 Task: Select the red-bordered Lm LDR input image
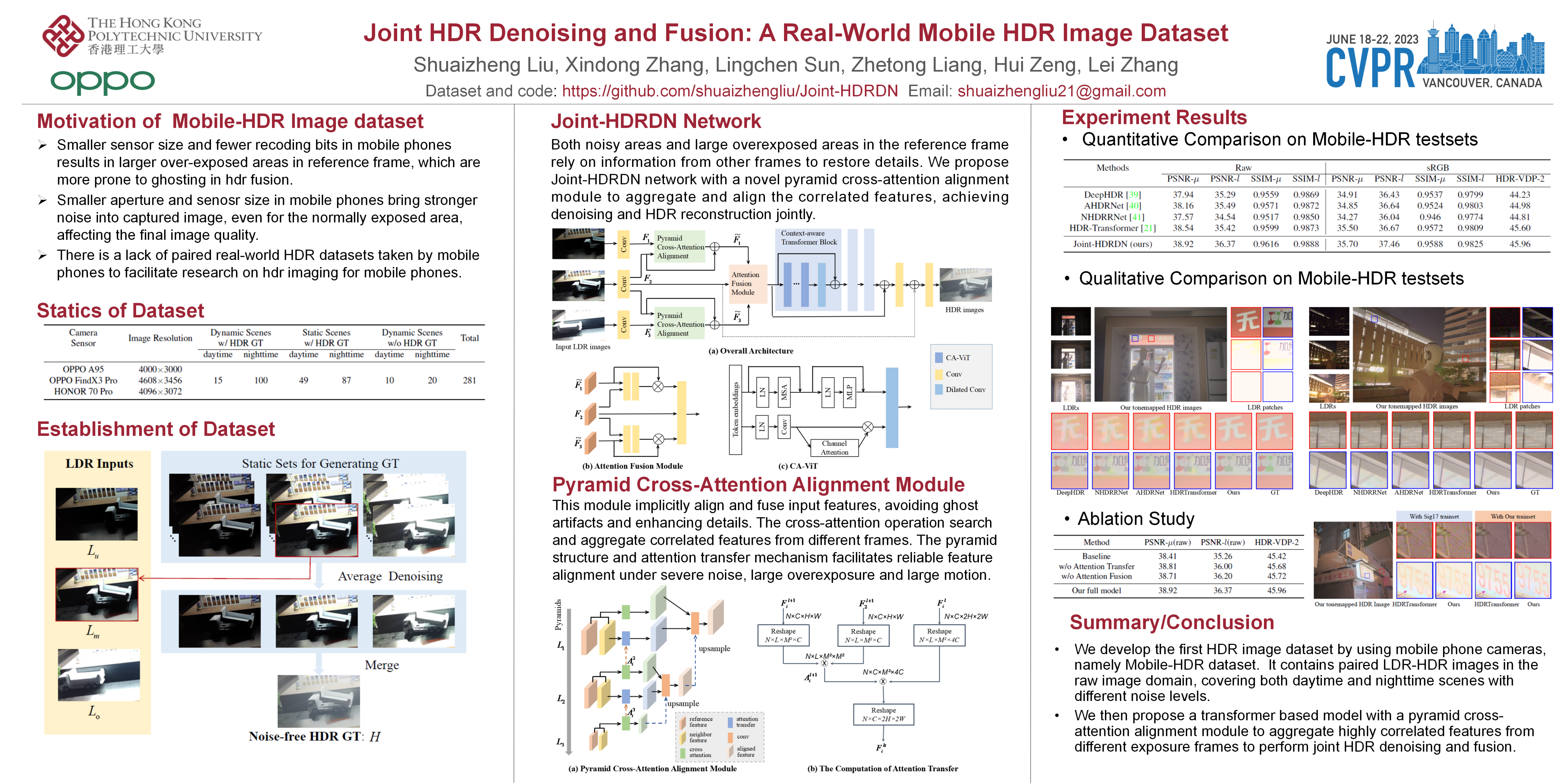[x=97, y=594]
